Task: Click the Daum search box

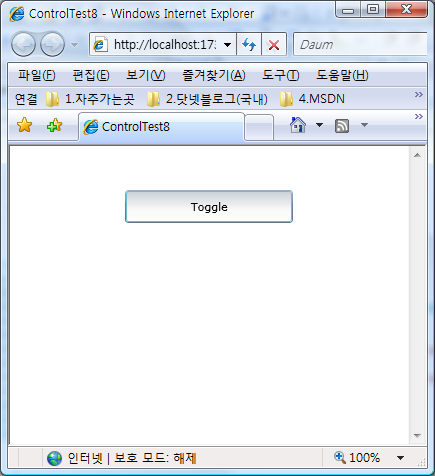Action: point(360,44)
